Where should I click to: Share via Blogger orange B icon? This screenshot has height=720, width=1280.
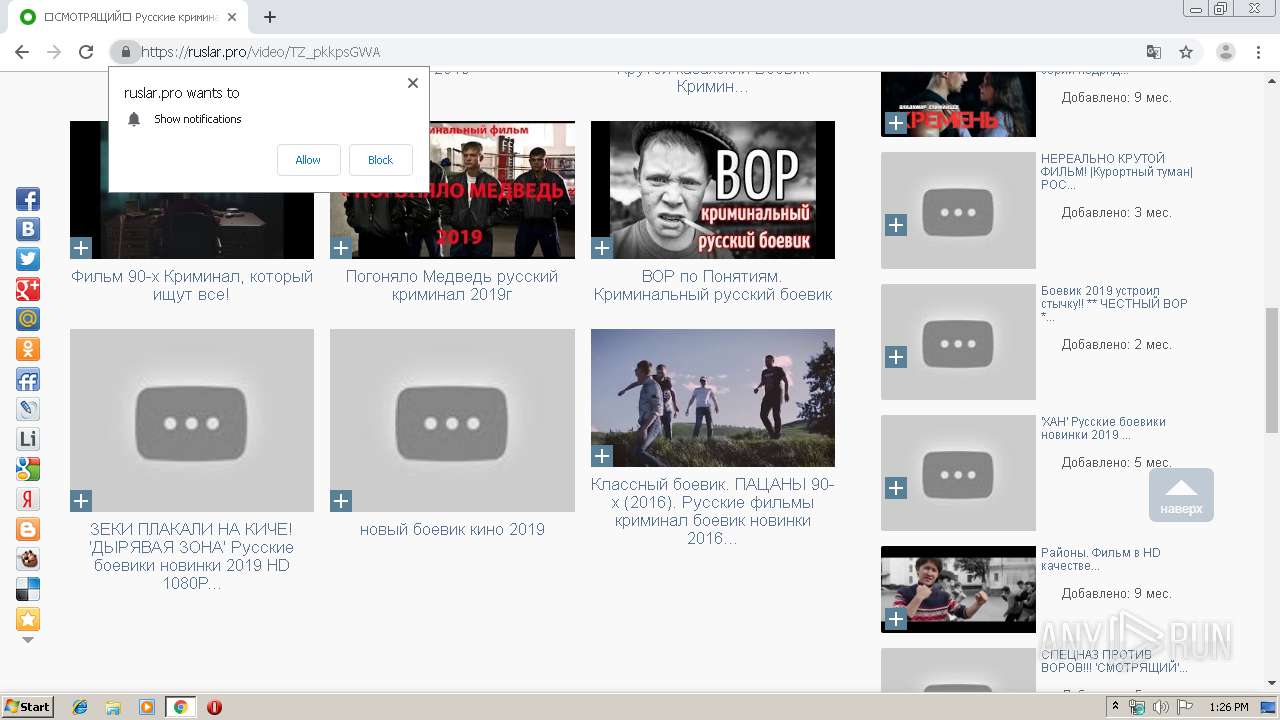point(28,529)
